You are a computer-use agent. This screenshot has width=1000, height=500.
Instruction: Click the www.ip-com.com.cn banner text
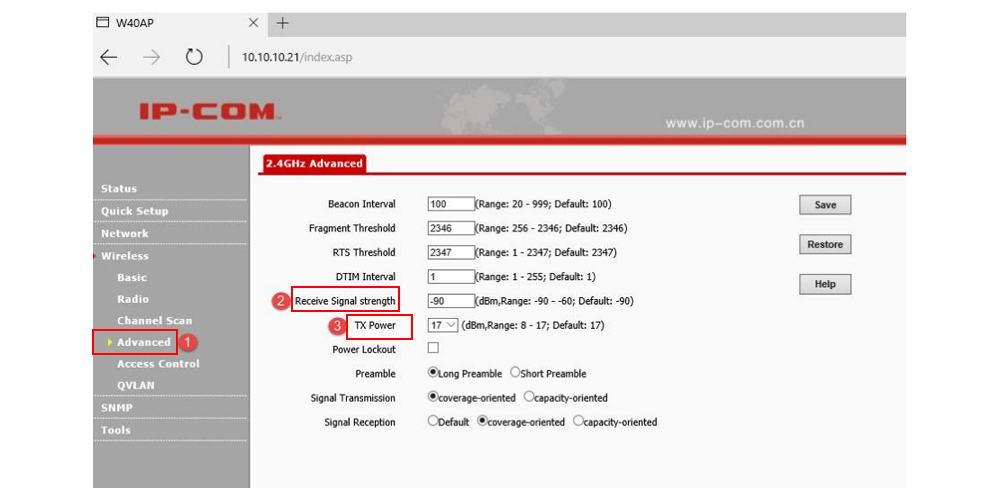tap(735, 124)
